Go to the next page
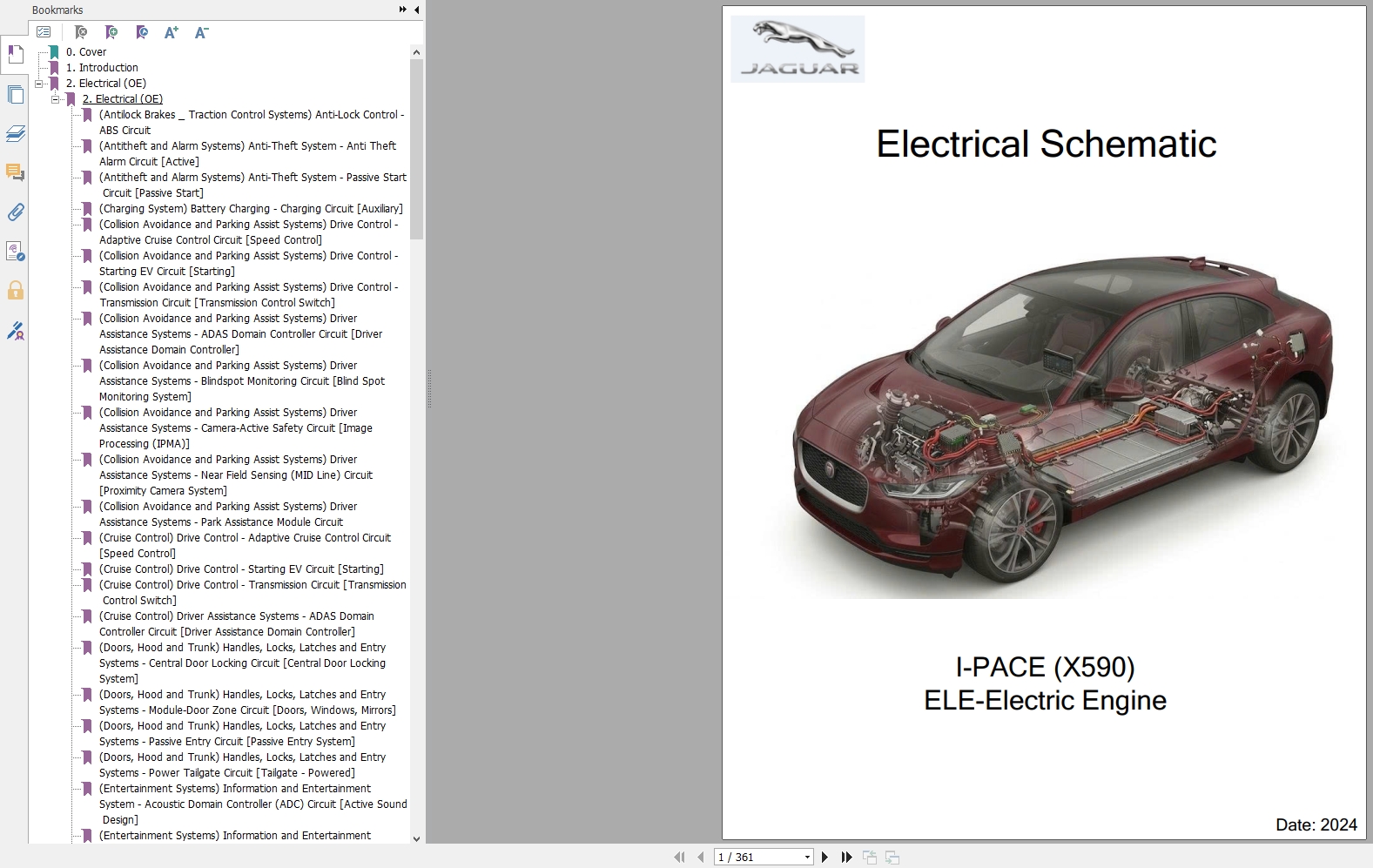Viewport: 1373px width, 868px height. [x=824, y=858]
